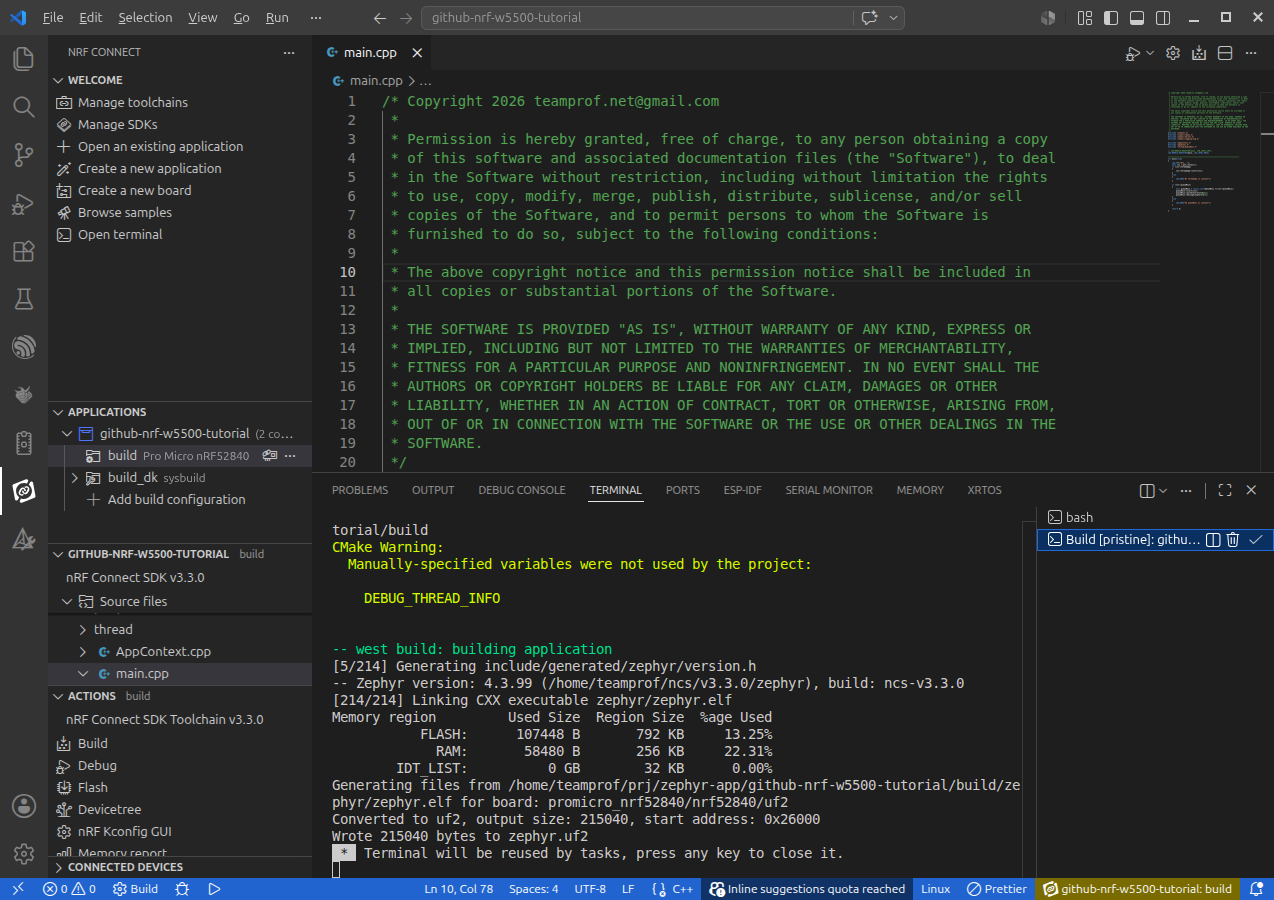The height and width of the screenshot is (900, 1274).
Task: Split the Build [pristine] terminal
Action: pyautogui.click(x=1213, y=540)
